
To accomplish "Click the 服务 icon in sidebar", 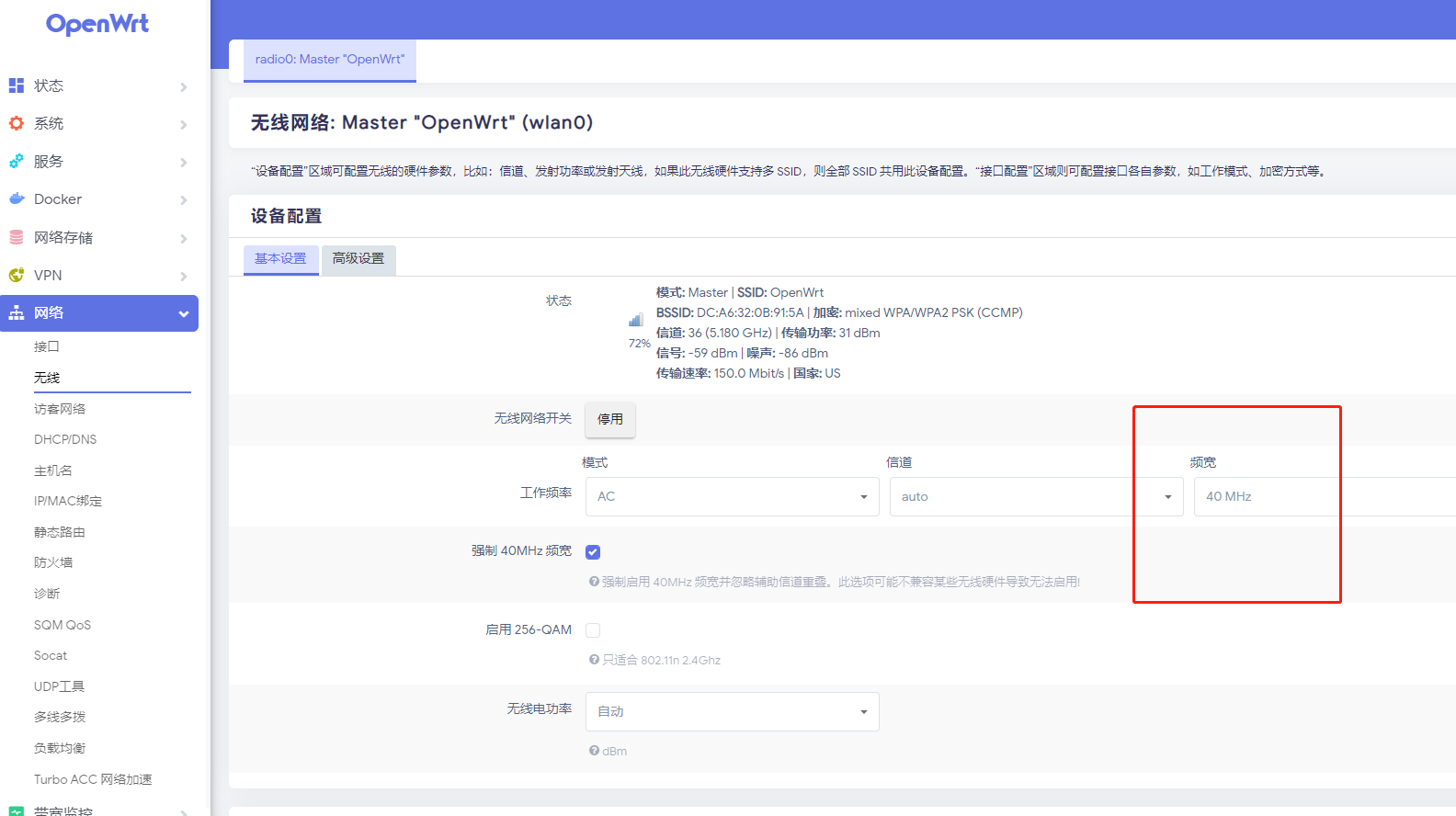I will (17, 161).
